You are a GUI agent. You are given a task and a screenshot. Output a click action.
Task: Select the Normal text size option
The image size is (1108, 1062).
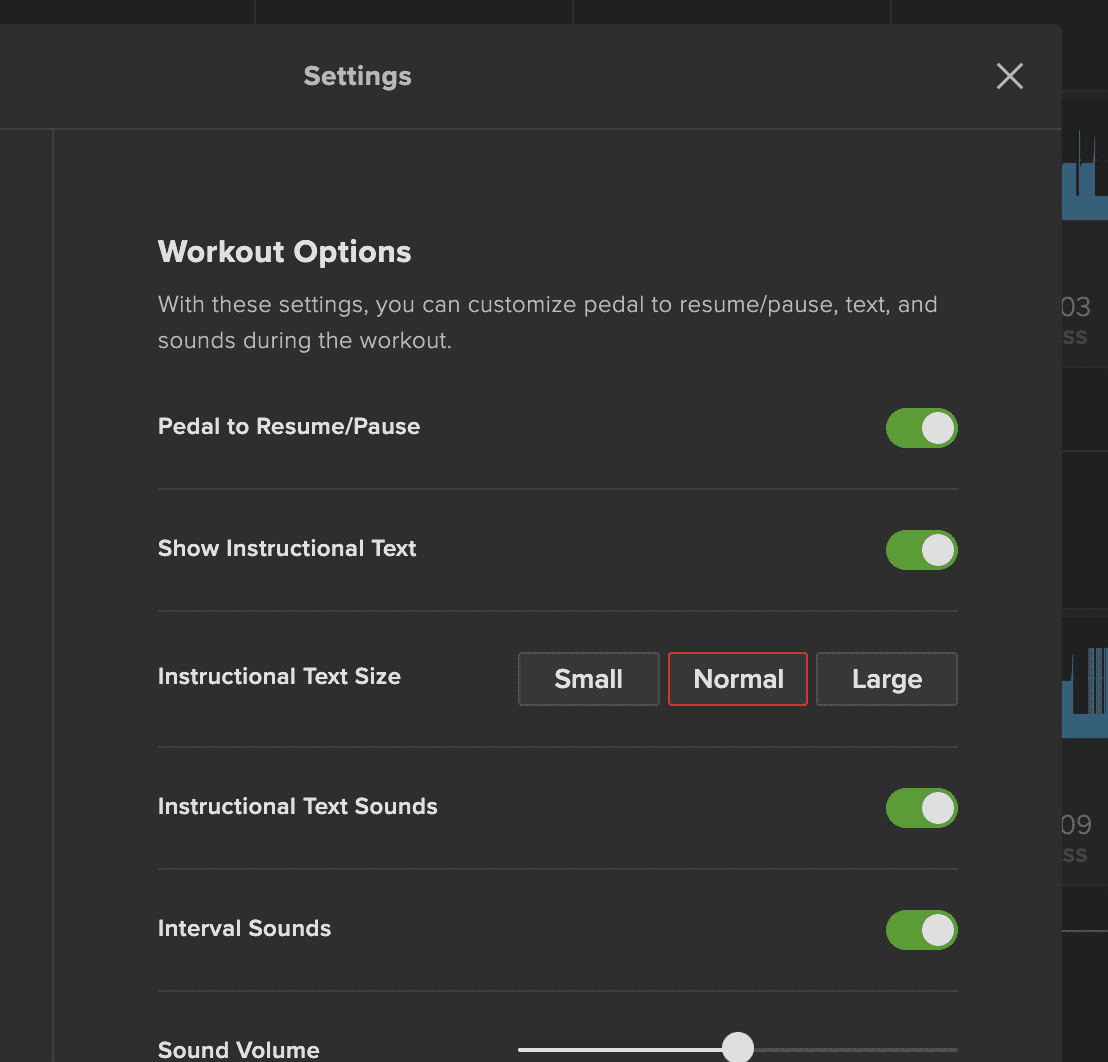coord(738,679)
